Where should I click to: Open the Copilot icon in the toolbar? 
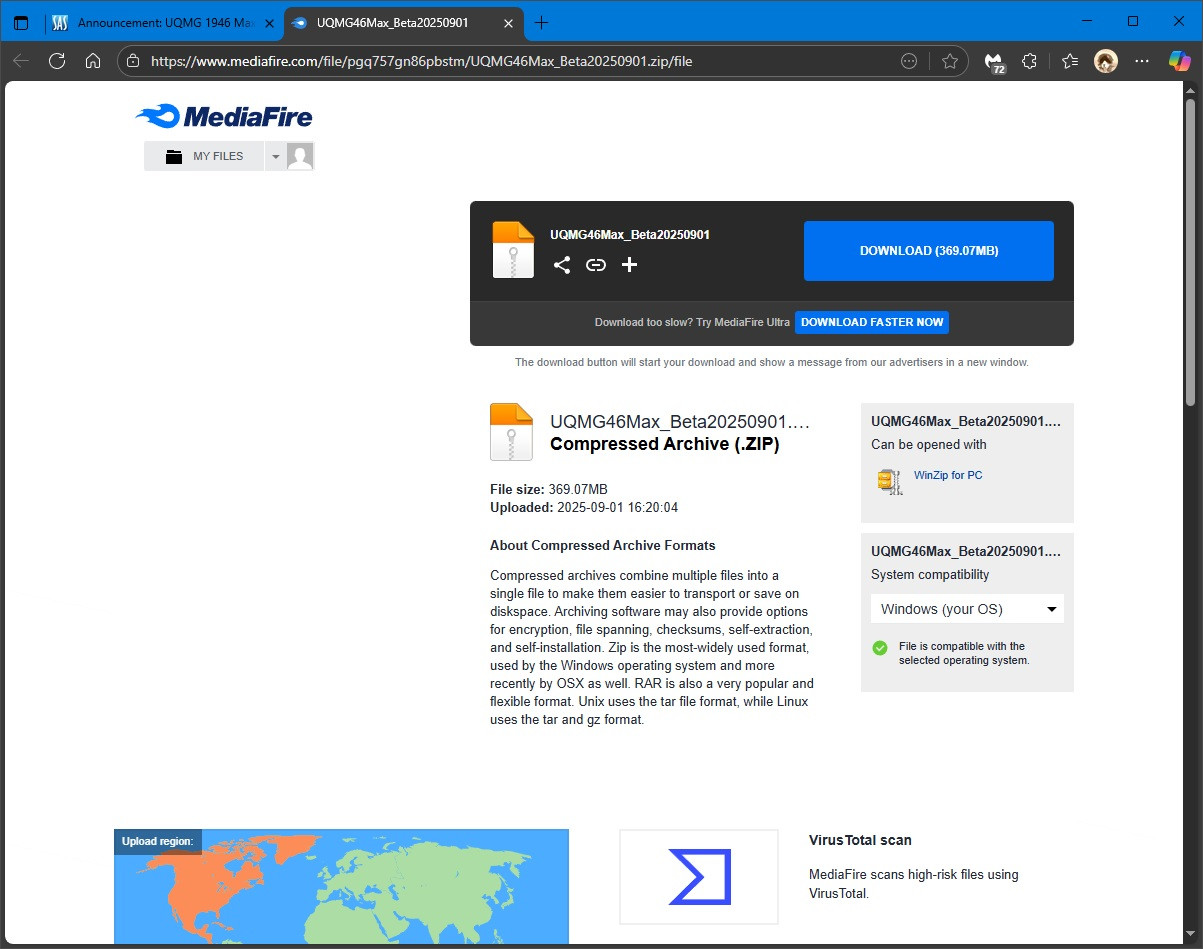tap(1180, 61)
